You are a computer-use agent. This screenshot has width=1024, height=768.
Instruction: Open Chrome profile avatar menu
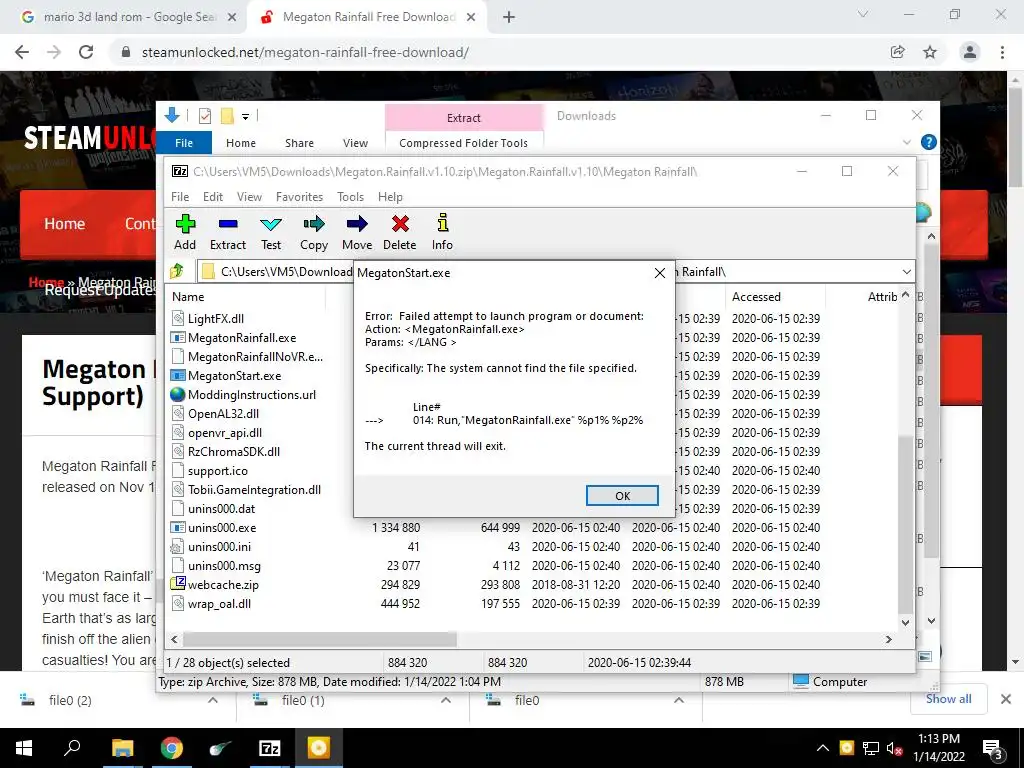[970, 52]
